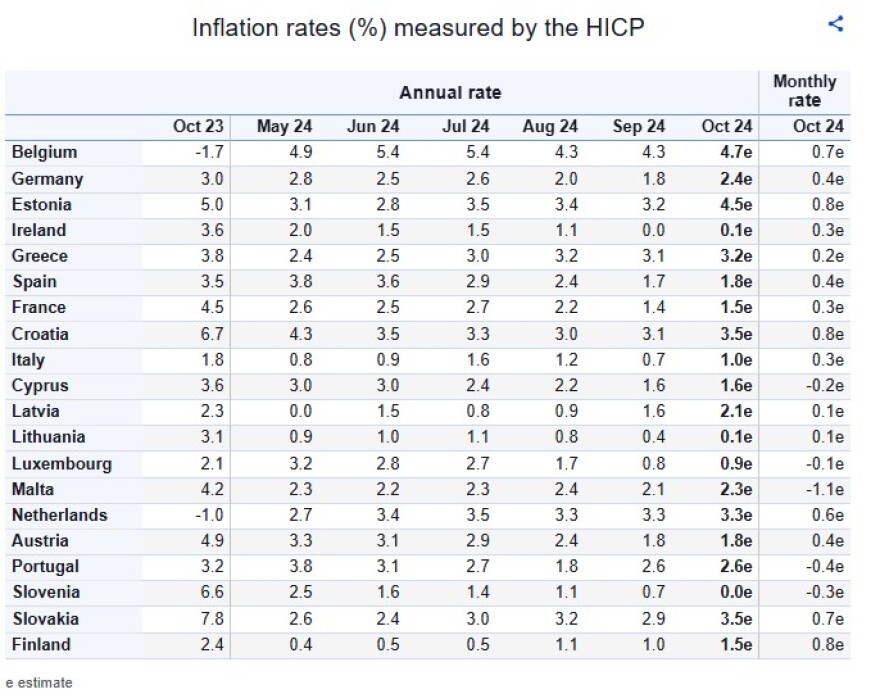Click the Finland row label
The height and width of the screenshot is (694, 880).
(x=40, y=645)
